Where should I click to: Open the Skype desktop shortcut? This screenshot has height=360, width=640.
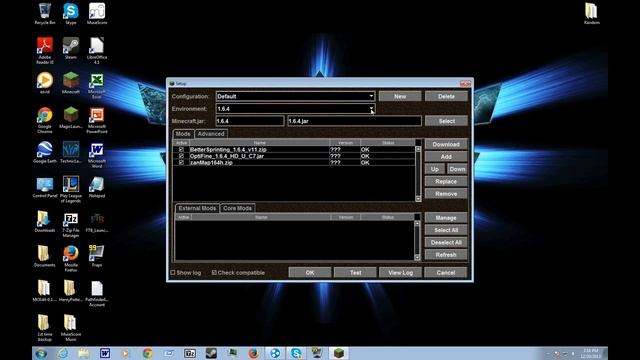point(71,13)
